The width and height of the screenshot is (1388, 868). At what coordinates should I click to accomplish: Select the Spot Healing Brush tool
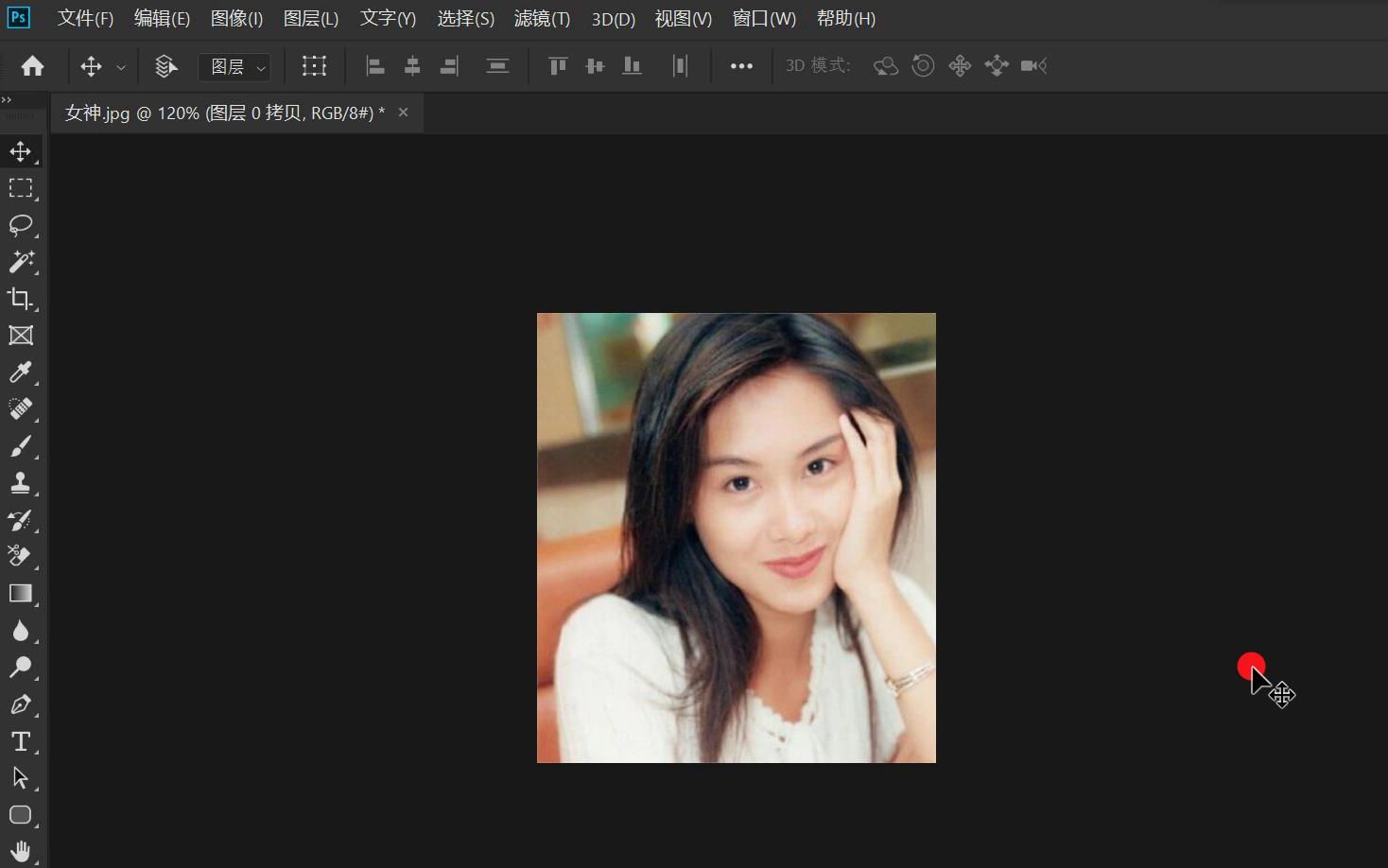(x=20, y=409)
